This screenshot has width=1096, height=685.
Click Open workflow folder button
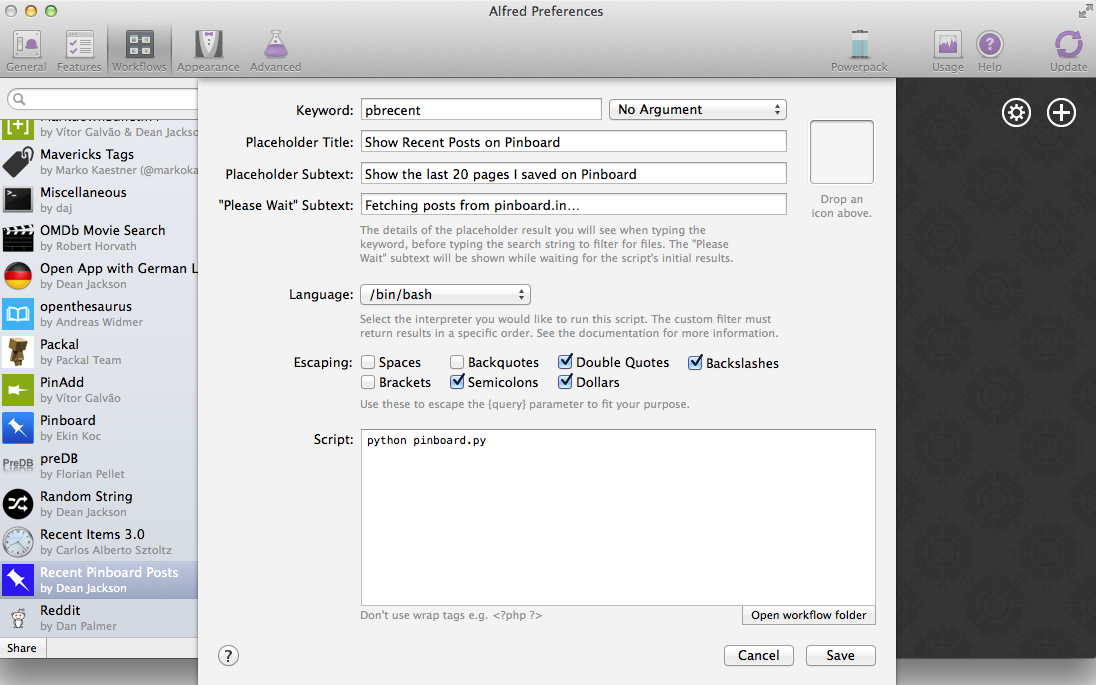pos(809,615)
